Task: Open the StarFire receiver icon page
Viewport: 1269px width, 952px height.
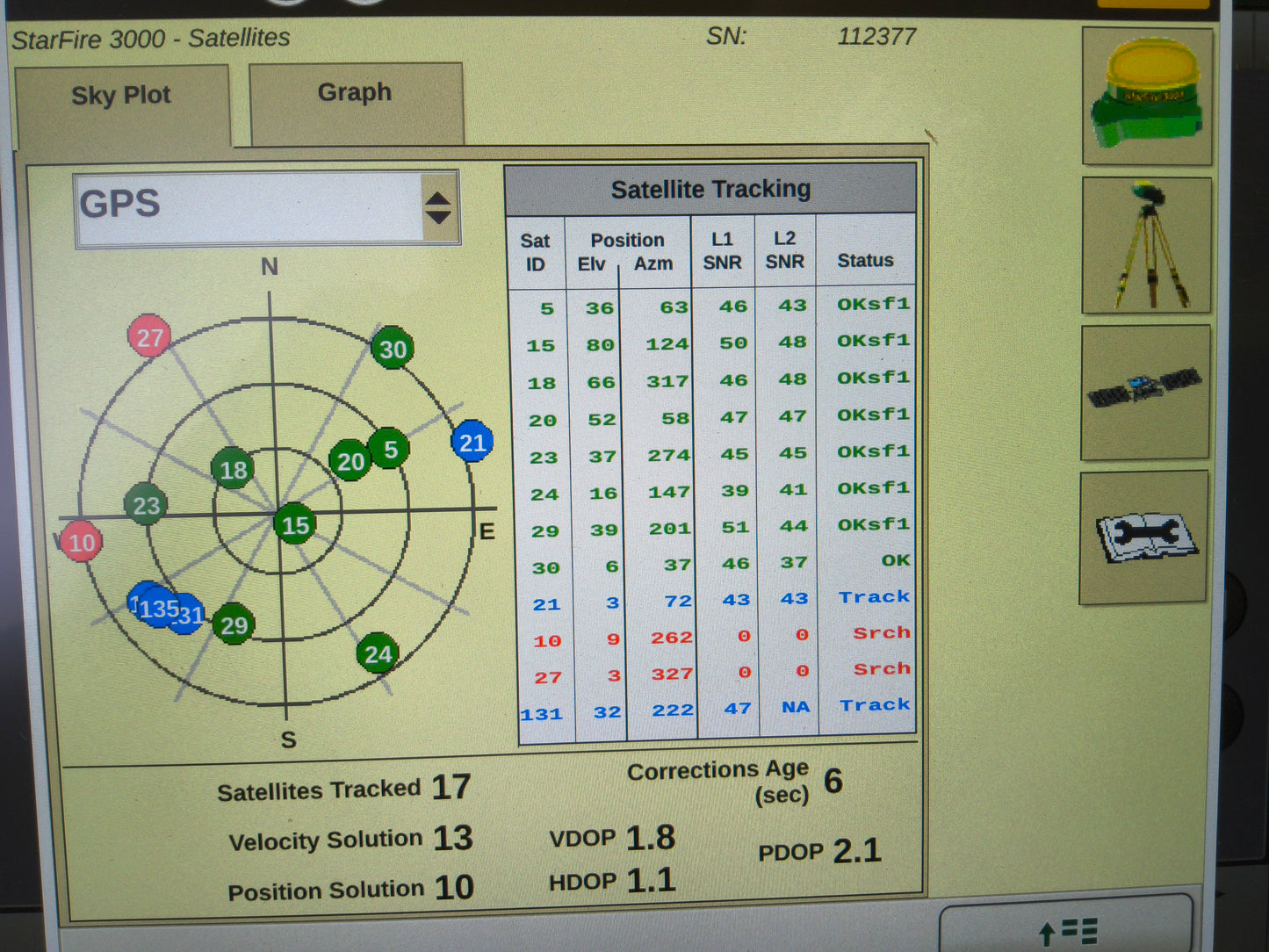Action: 1148,96
